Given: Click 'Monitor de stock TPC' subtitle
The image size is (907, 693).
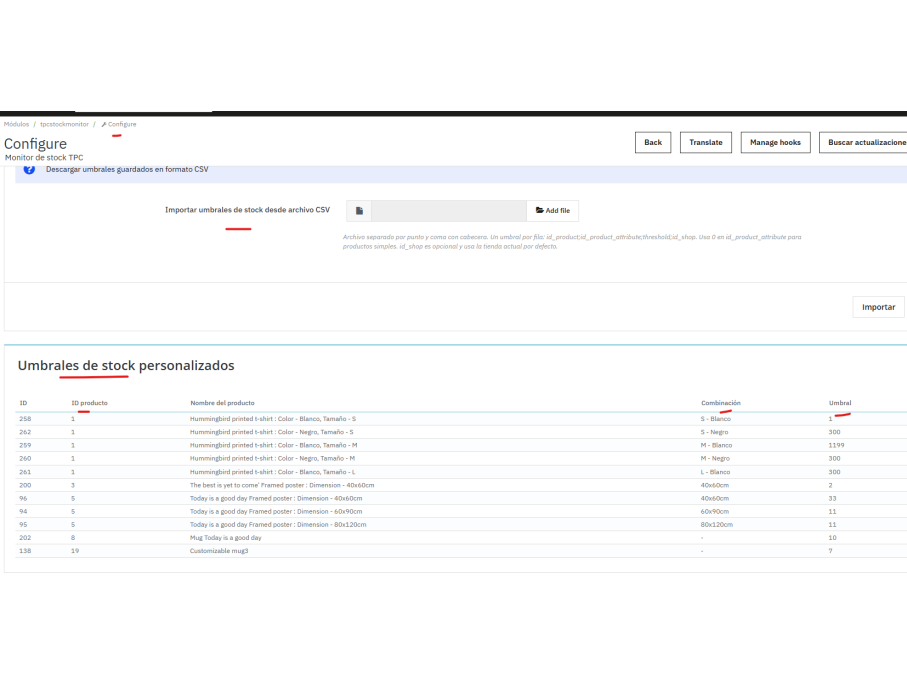Looking at the screenshot, I should pos(44,157).
